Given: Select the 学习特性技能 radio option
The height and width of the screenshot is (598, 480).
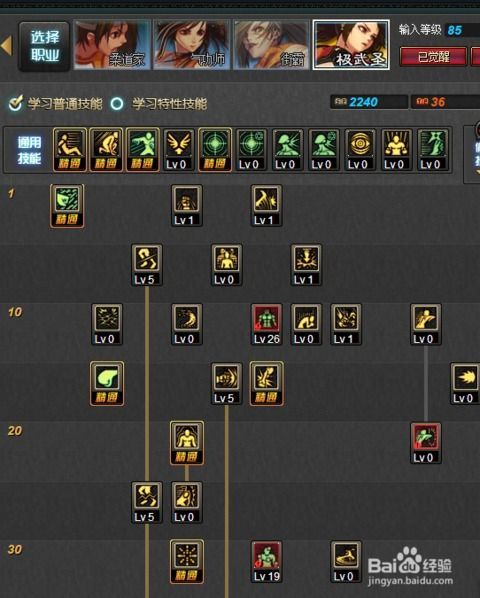Looking at the screenshot, I should pos(117,104).
